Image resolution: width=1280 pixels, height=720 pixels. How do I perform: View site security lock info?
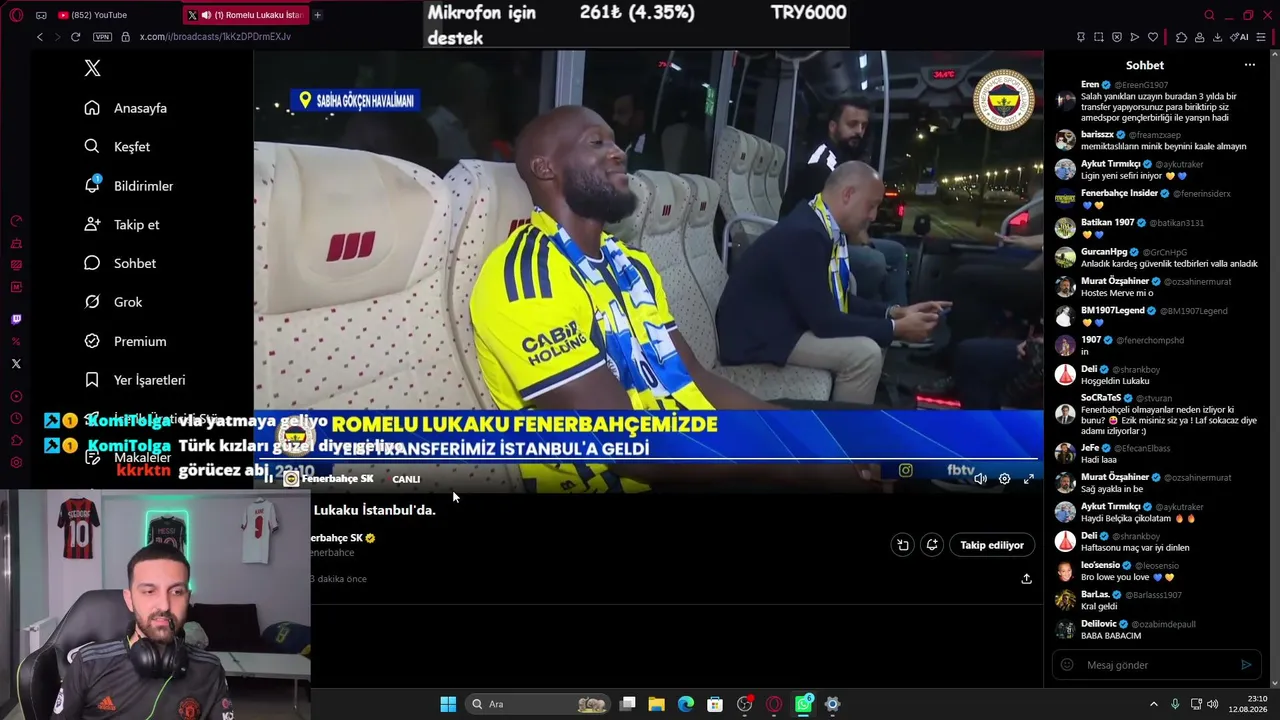(x=125, y=37)
